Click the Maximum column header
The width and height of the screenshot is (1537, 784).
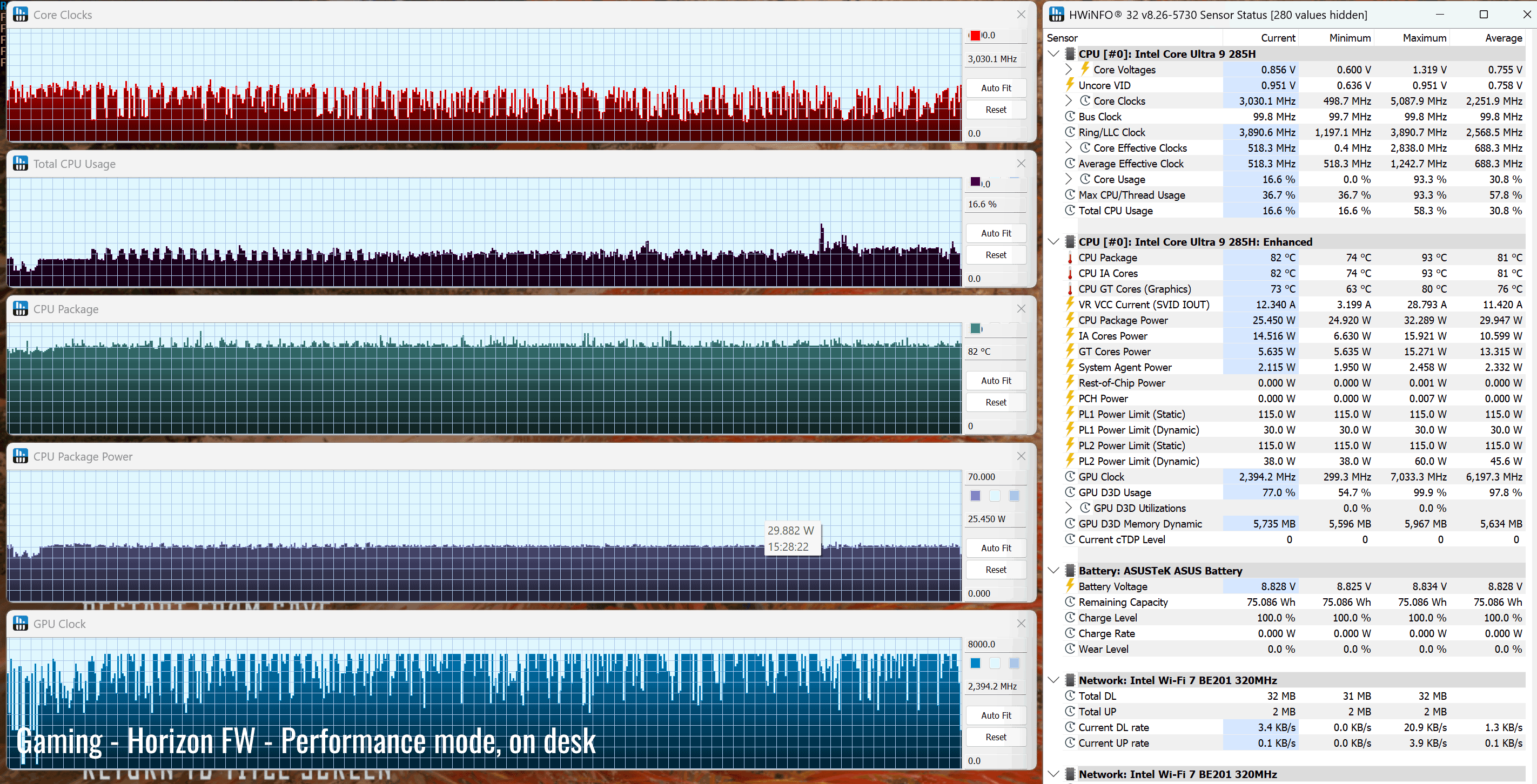(x=1424, y=38)
